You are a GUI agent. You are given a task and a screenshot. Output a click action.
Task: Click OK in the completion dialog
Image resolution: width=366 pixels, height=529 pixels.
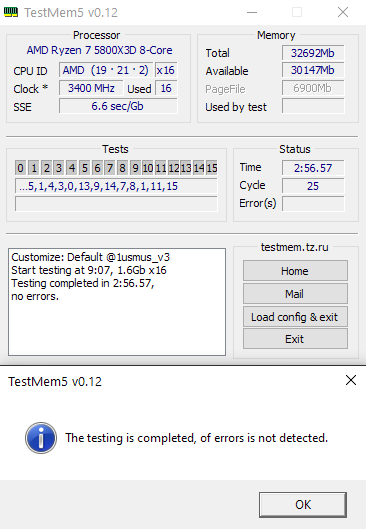[x=303, y=505]
